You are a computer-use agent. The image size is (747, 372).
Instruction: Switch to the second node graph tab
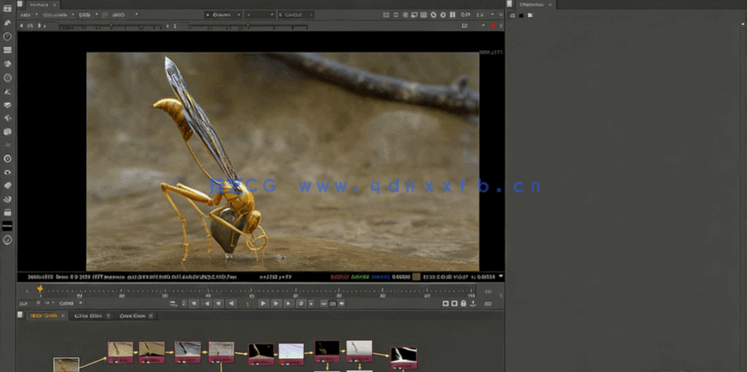point(92,316)
